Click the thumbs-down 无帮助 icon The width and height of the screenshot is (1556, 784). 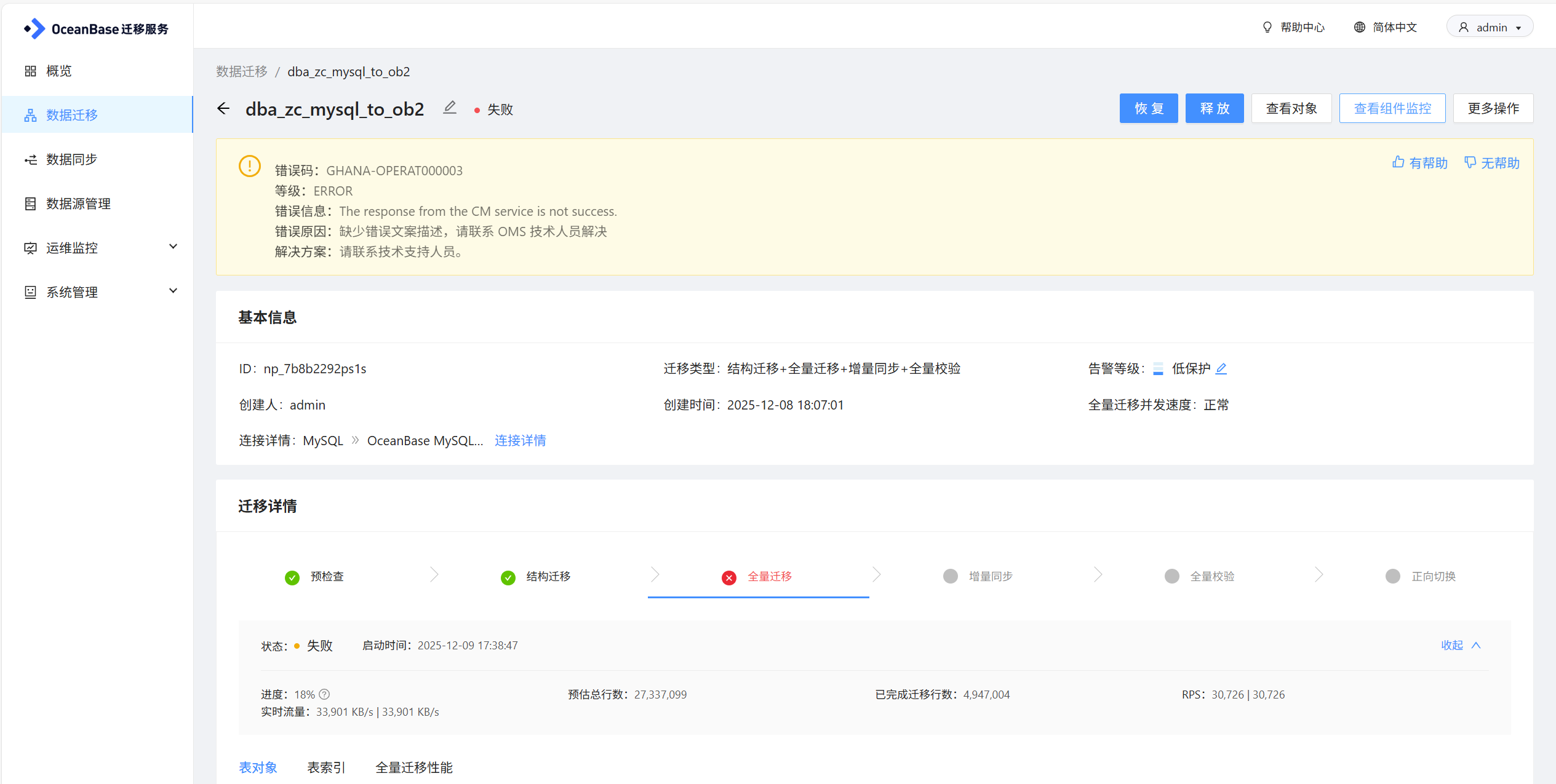(x=1470, y=162)
